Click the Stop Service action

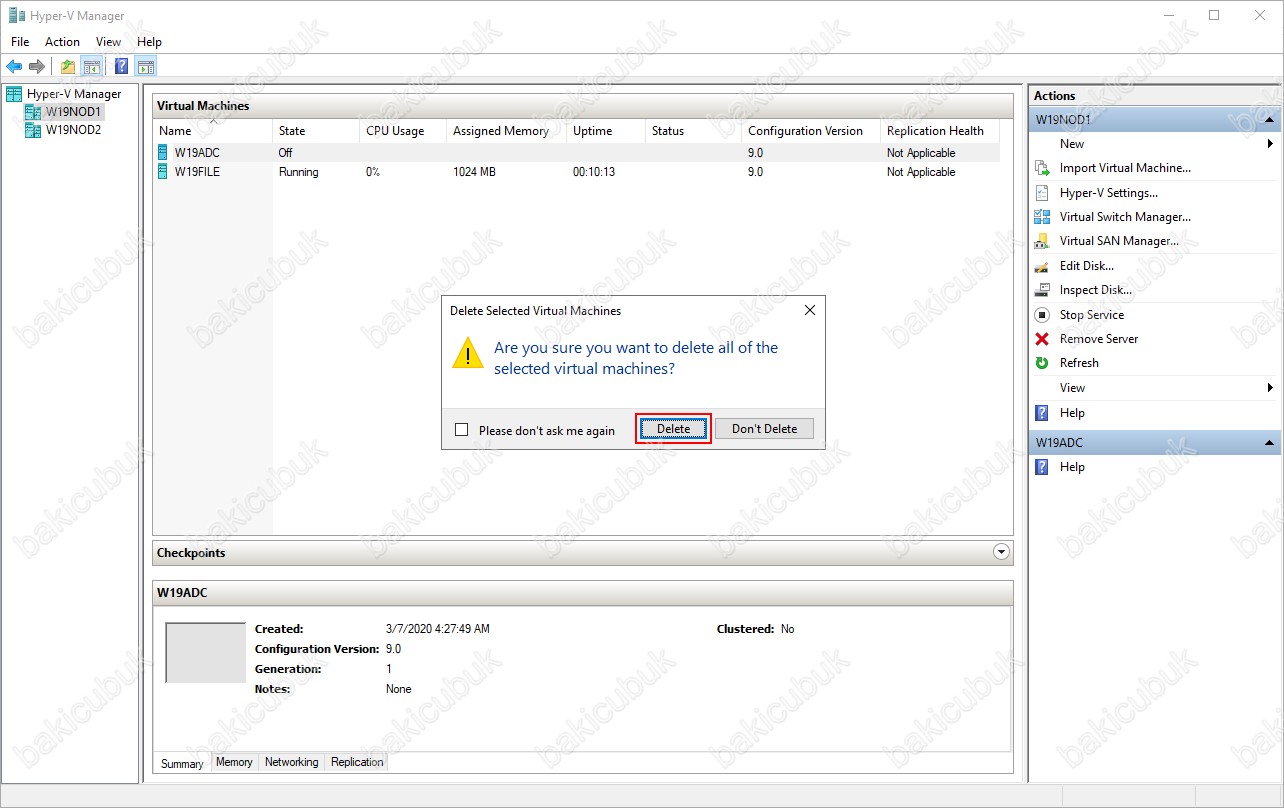click(x=1092, y=315)
